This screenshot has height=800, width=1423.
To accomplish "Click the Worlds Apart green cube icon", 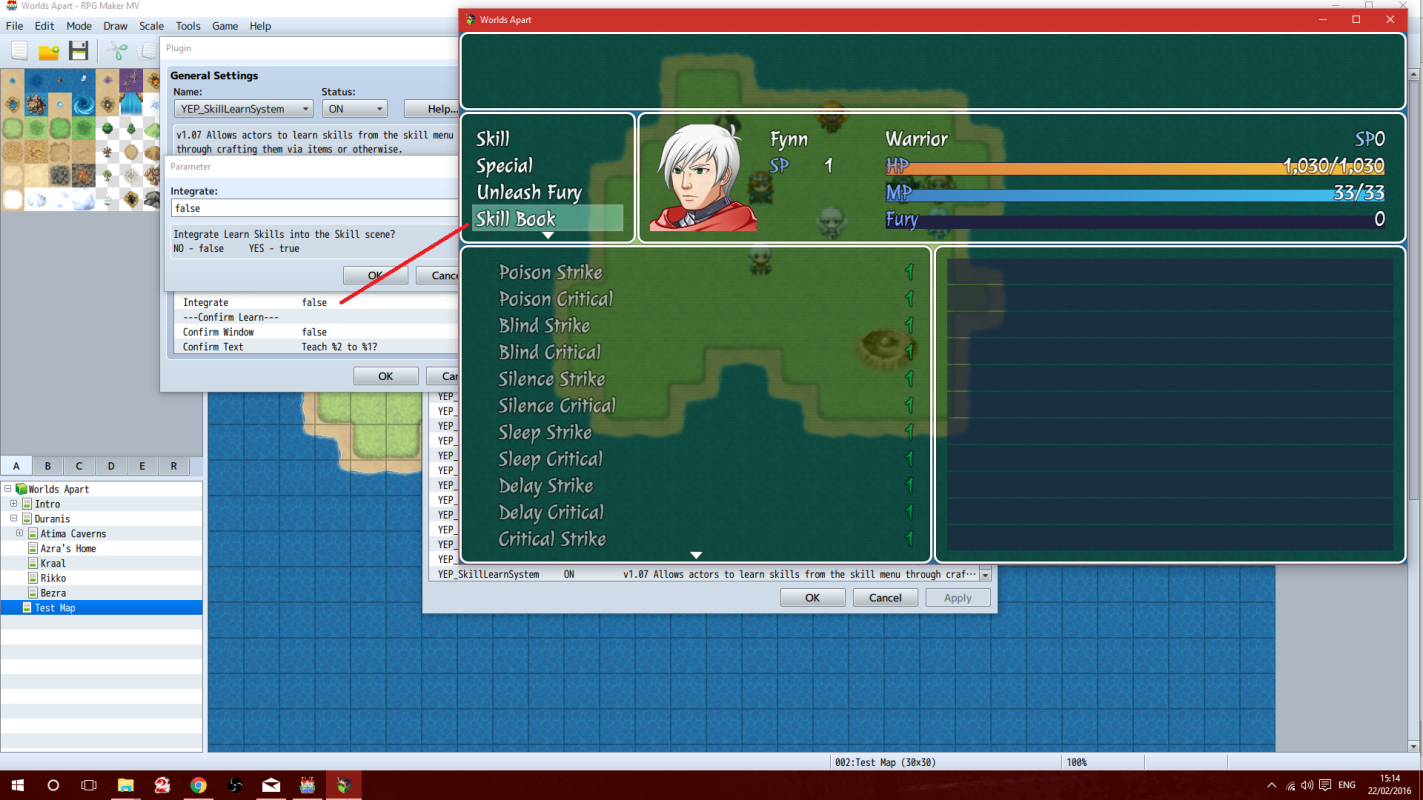I will (x=21, y=489).
